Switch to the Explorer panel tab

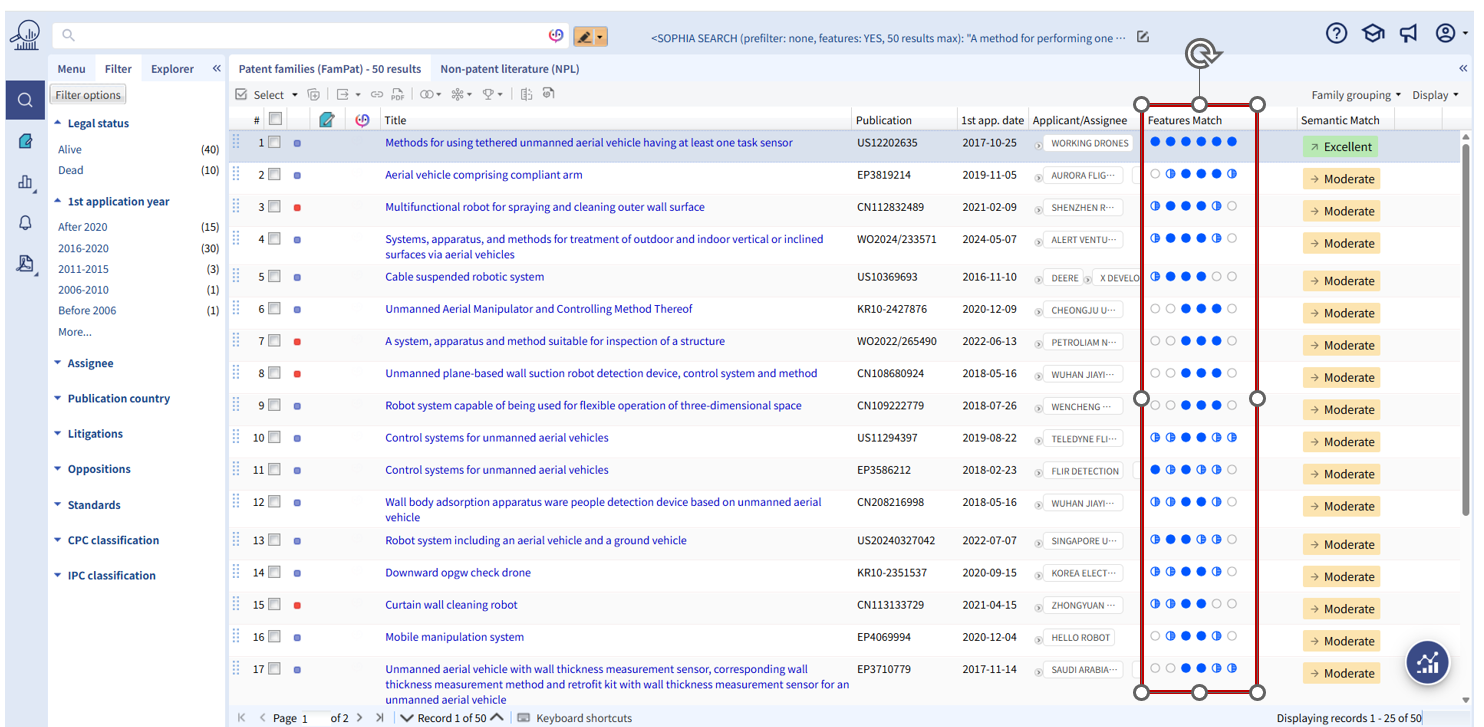(172, 69)
